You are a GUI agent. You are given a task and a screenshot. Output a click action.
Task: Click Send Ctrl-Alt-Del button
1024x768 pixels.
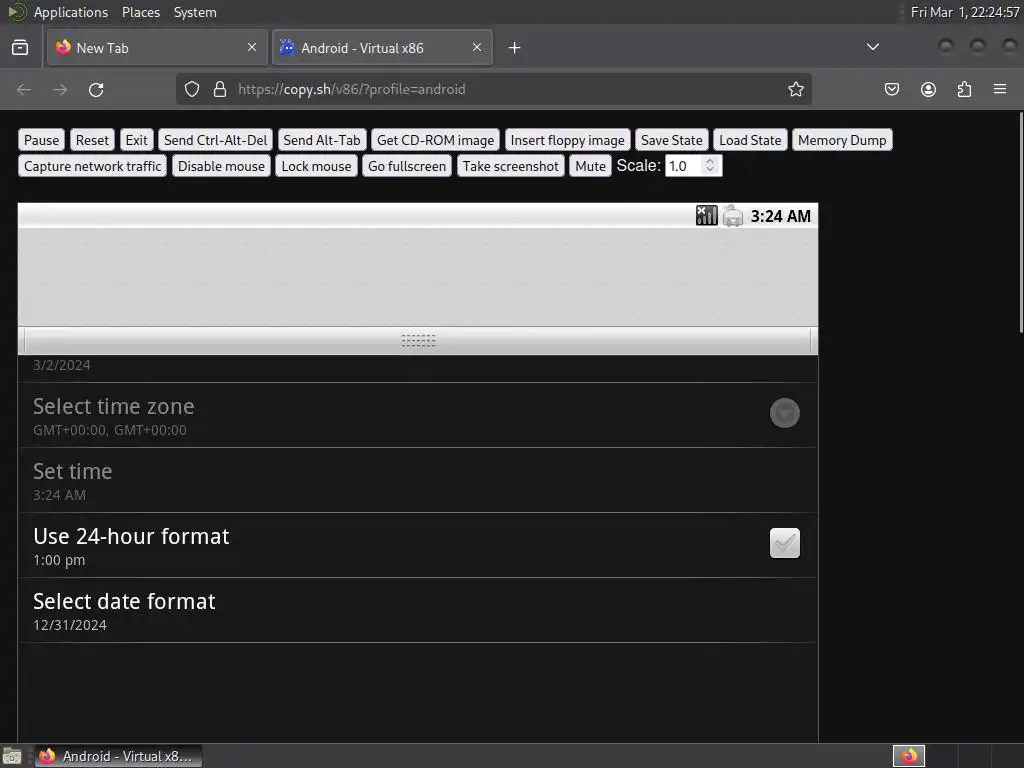[x=216, y=140]
